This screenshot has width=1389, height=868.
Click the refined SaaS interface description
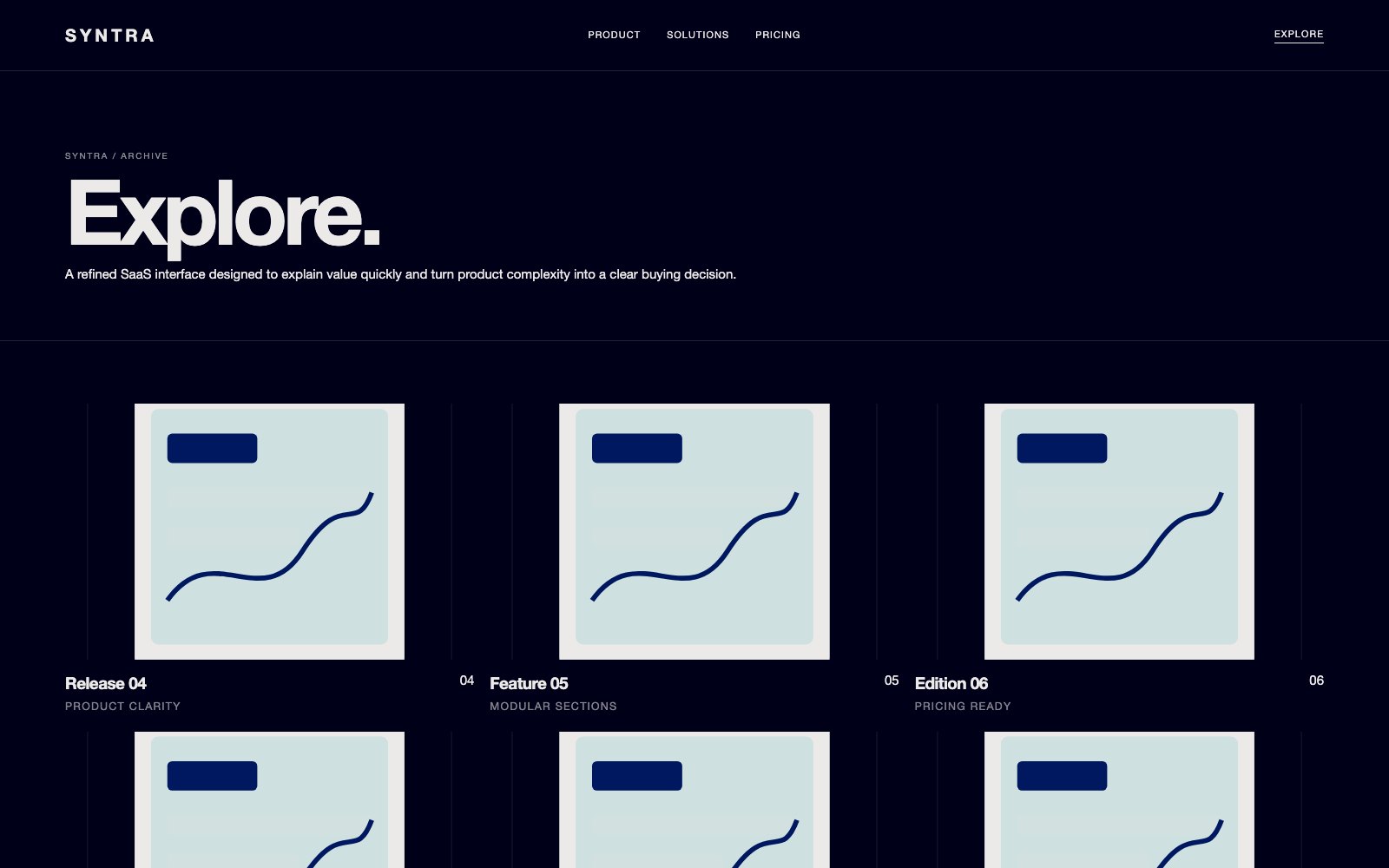tap(400, 274)
